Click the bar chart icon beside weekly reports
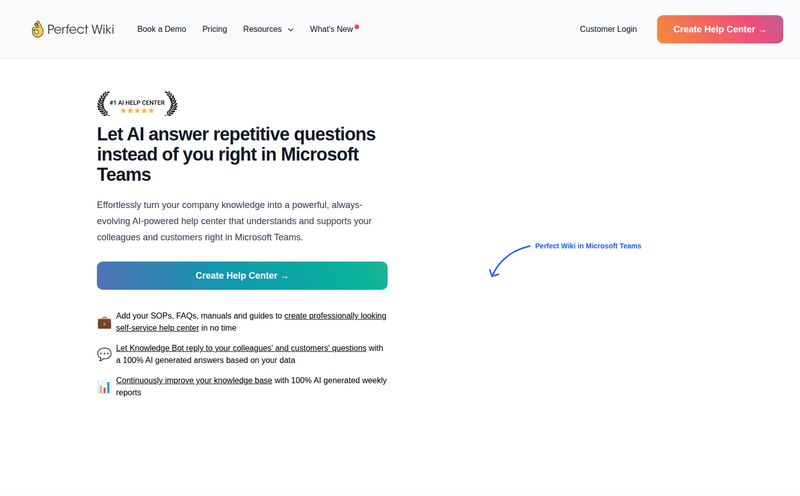 [x=104, y=387]
